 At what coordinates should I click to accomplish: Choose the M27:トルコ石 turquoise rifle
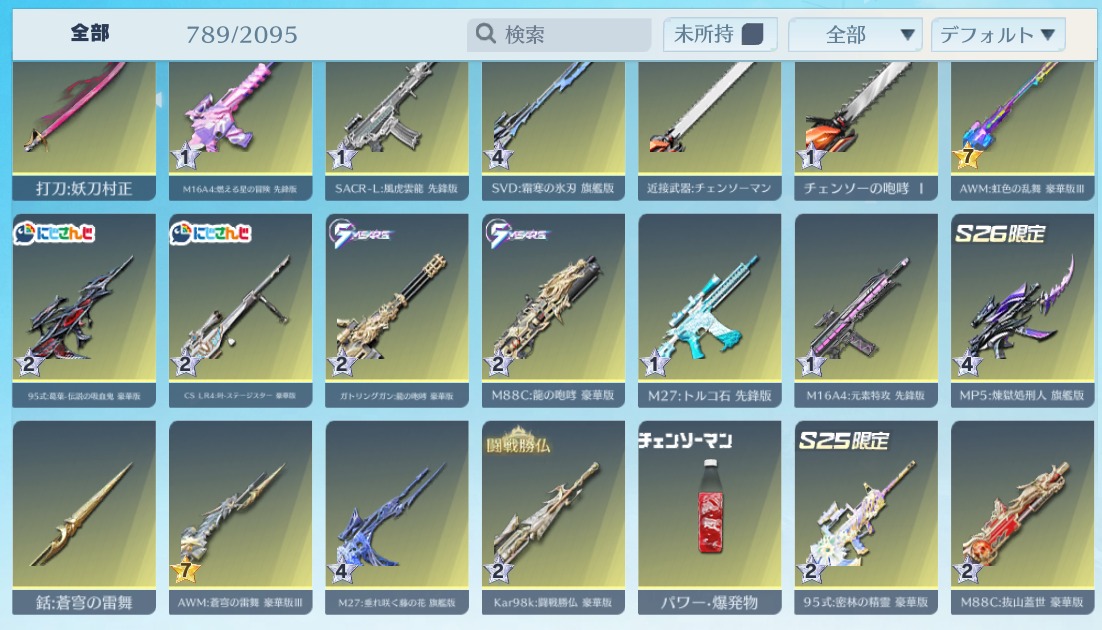coord(709,310)
